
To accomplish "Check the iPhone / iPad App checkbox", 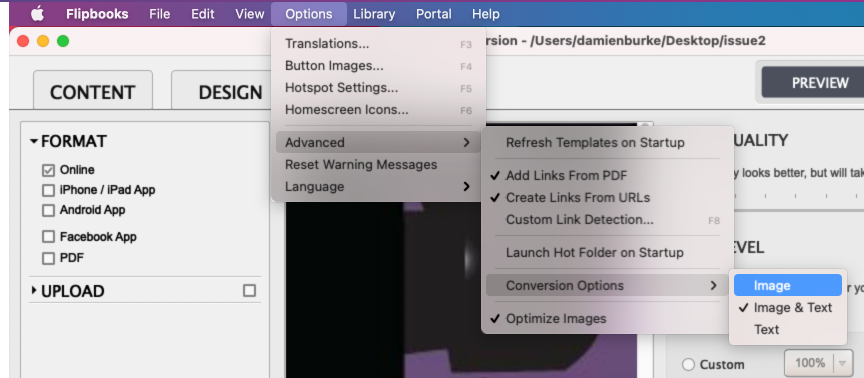I will coord(48,191).
